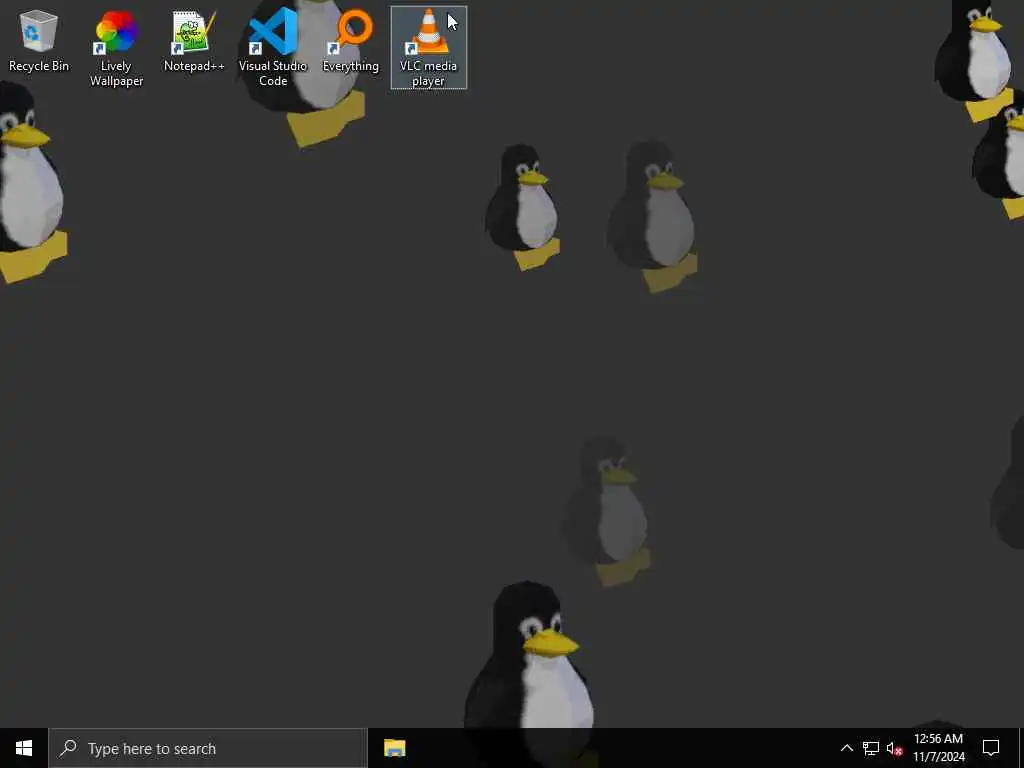The width and height of the screenshot is (1024, 768).
Task: Select the Lively Wallpaper shortcut
Action: [116, 48]
